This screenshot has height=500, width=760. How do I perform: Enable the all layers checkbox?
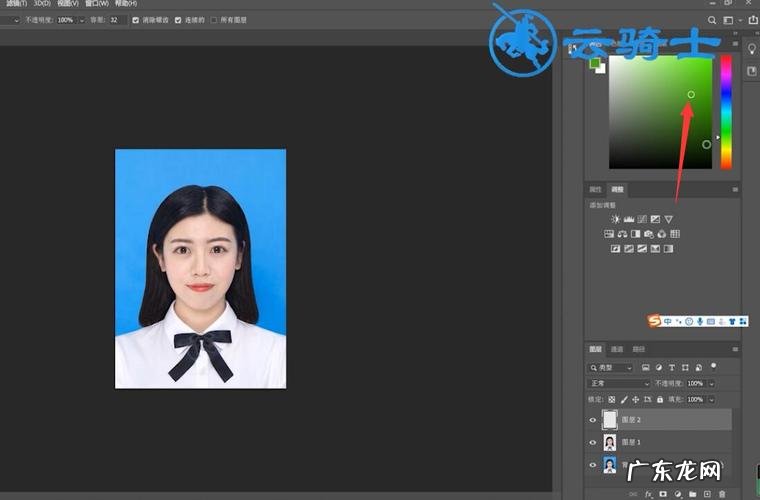214,20
